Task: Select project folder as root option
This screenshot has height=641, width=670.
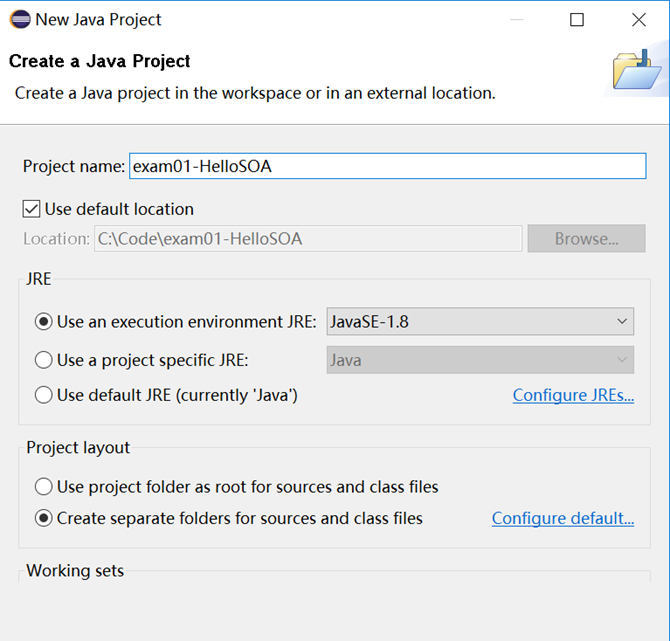Action: click(43, 487)
